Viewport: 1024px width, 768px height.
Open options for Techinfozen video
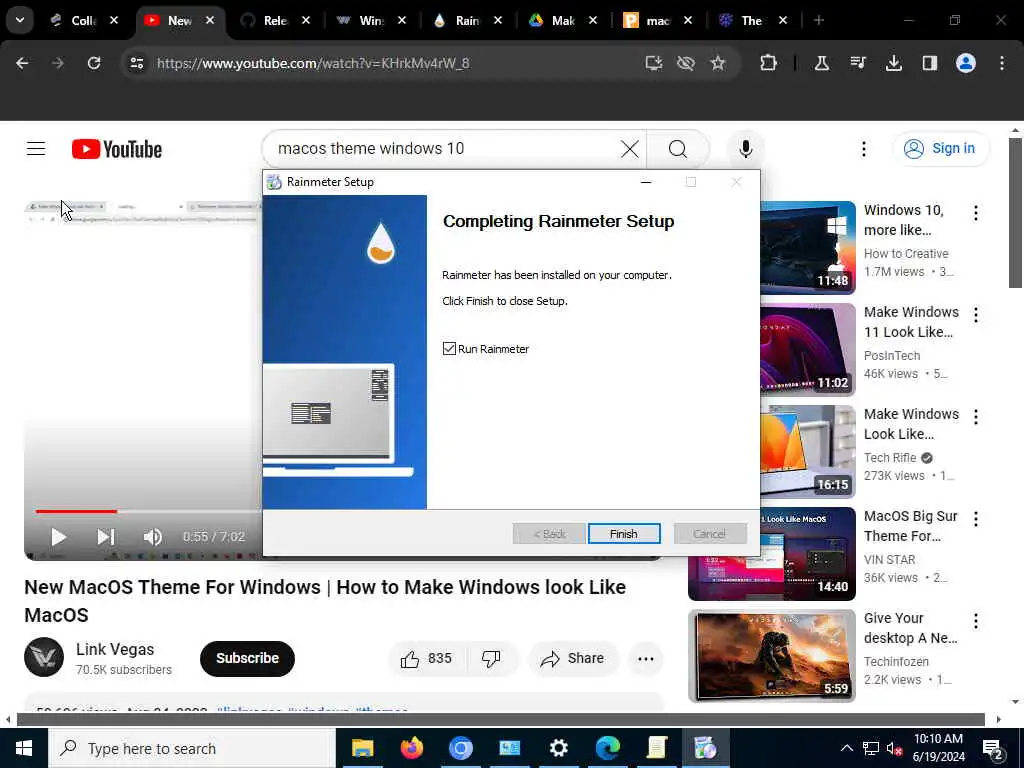(x=976, y=620)
